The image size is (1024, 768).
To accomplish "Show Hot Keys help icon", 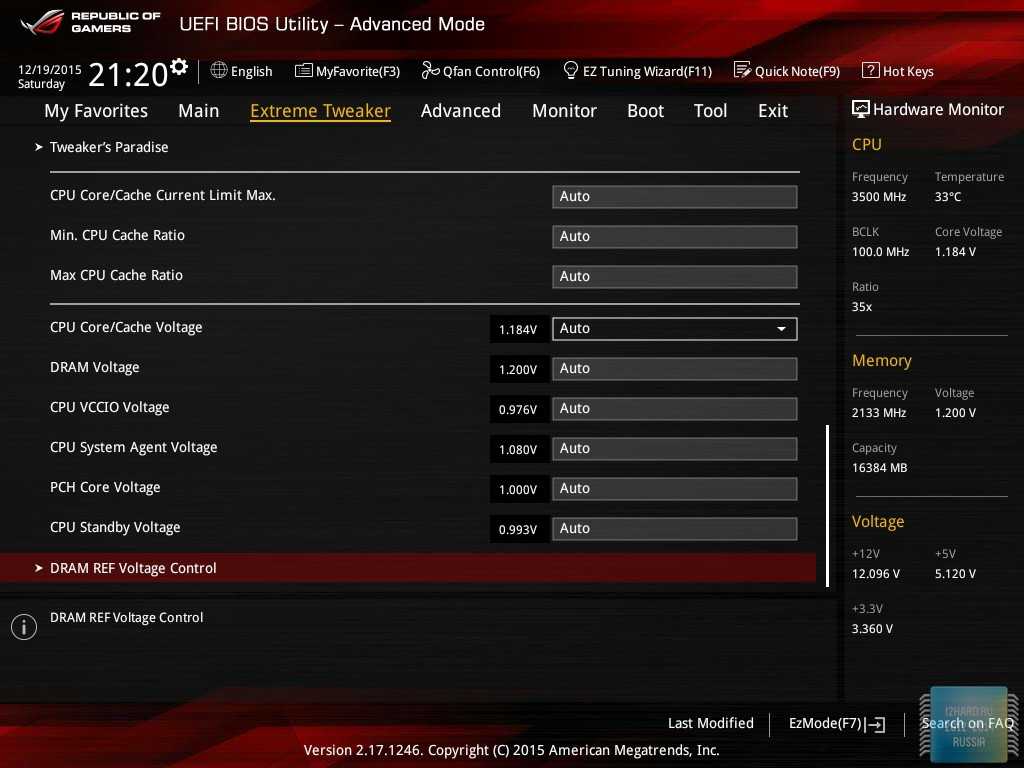I will pyautogui.click(x=870, y=71).
